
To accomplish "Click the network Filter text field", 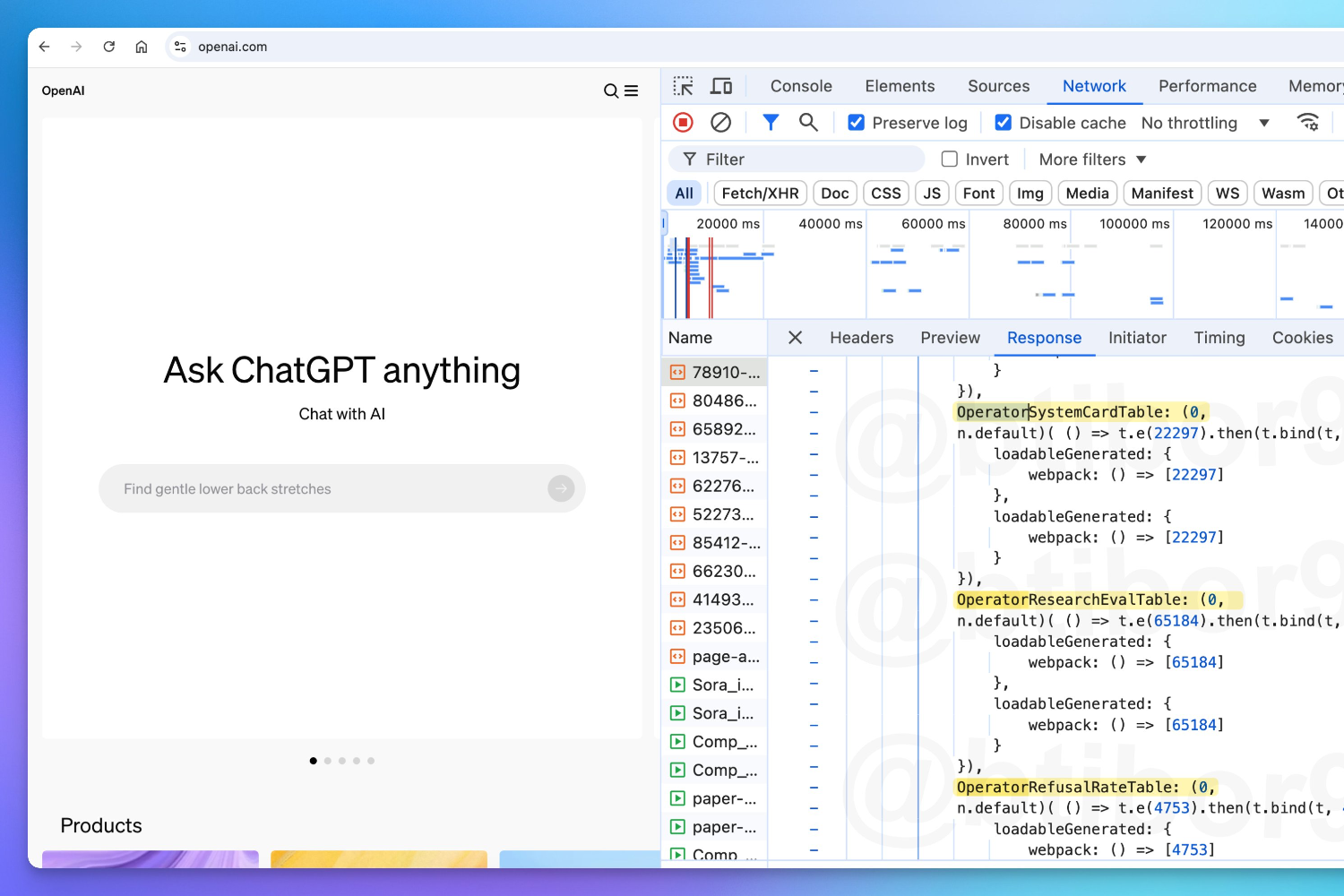I will [x=797, y=159].
